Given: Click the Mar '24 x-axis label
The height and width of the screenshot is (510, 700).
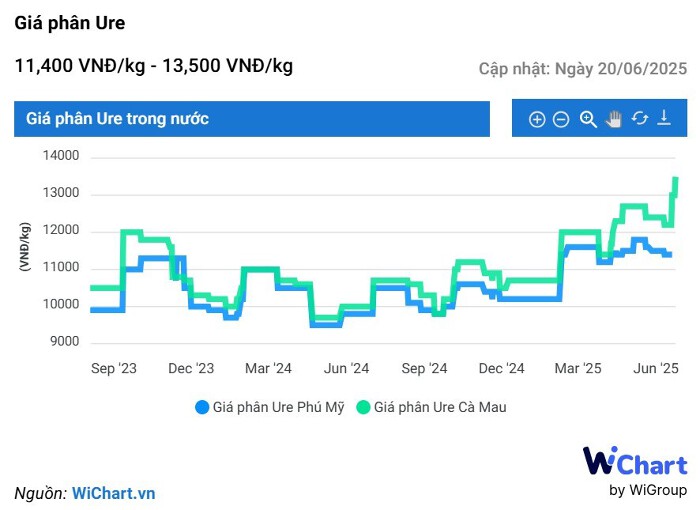Looking at the screenshot, I should point(269,369).
